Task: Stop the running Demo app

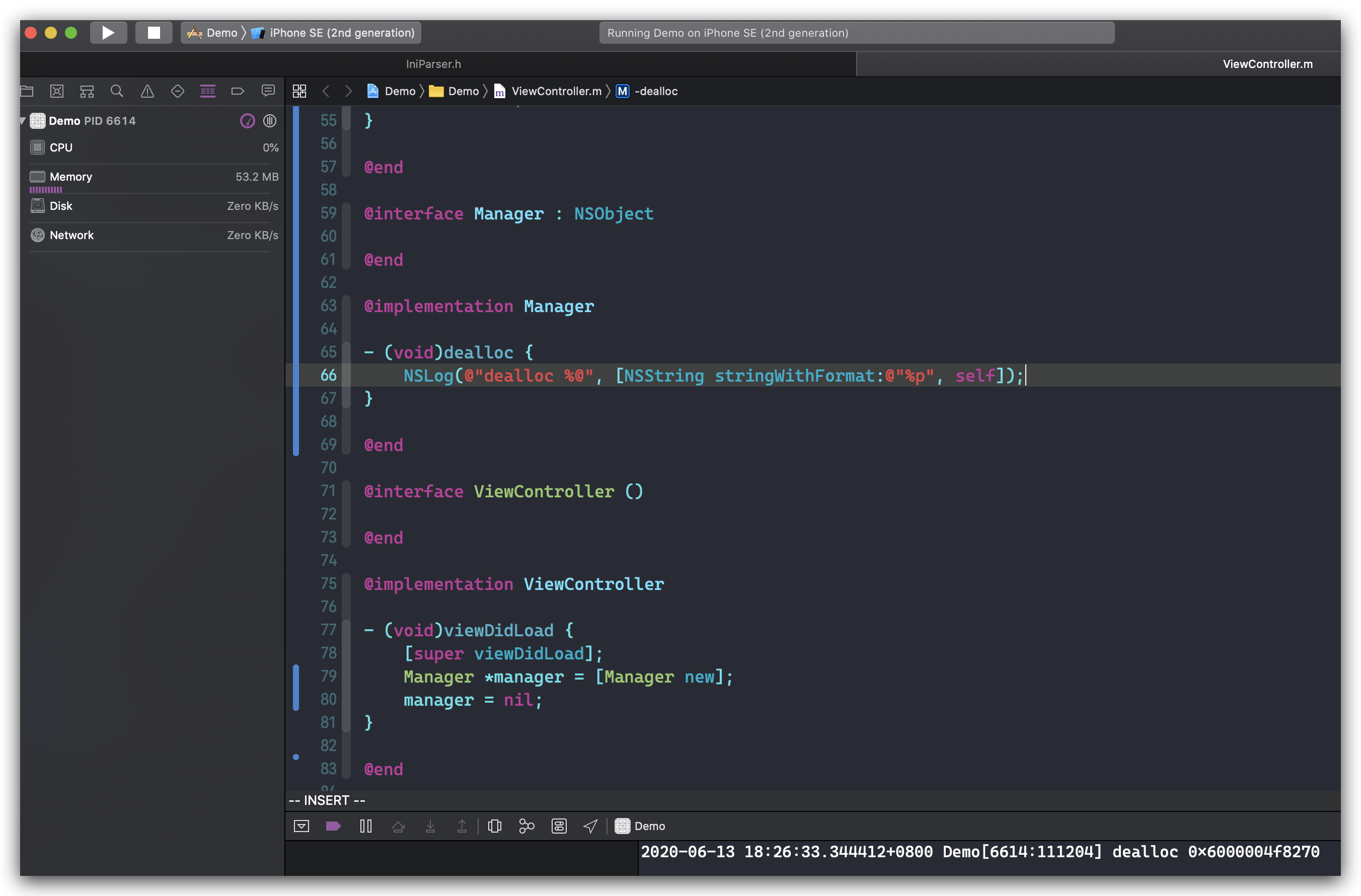Action: 153,33
